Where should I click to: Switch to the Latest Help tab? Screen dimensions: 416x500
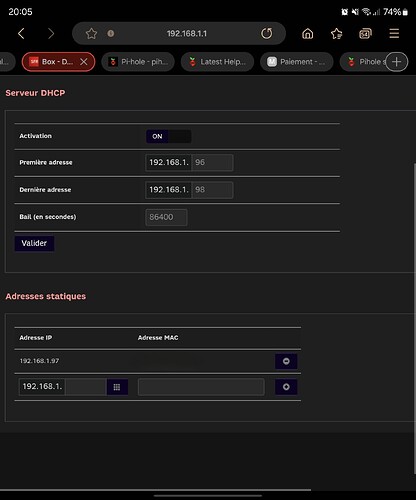[x=217, y=62]
